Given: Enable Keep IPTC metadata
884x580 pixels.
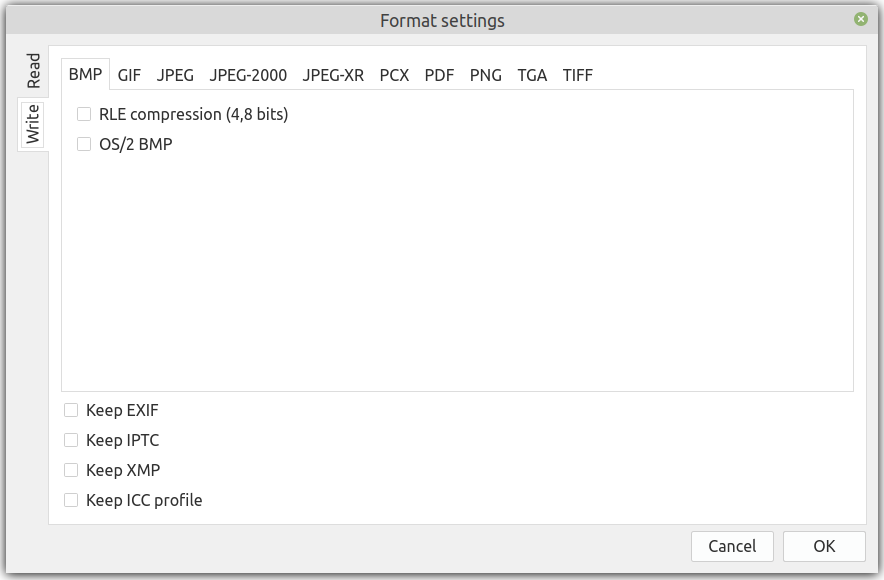Looking at the screenshot, I should (x=71, y=440).
